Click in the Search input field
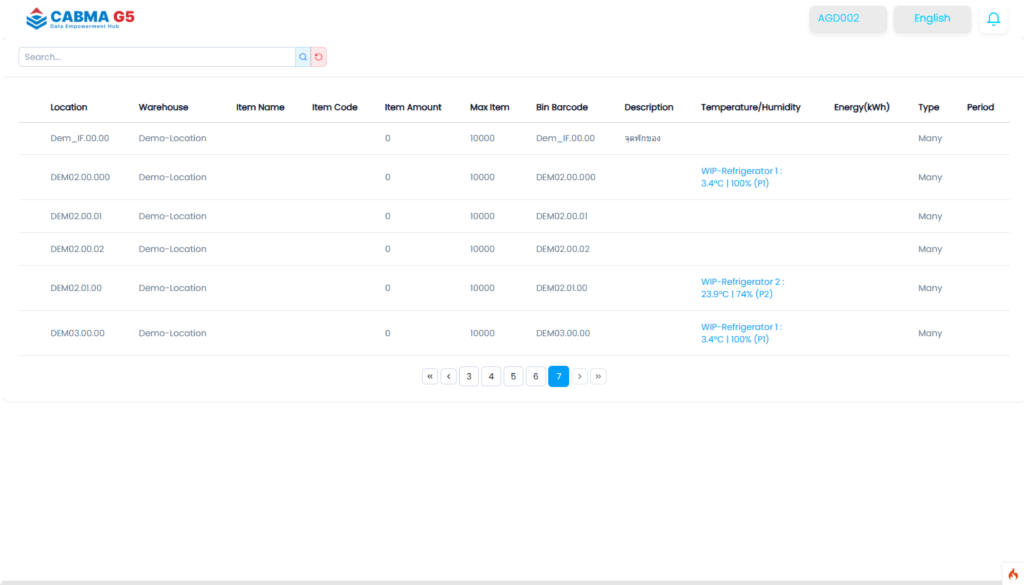This screenshot has width=1024, height=585. click(x=156, y=57)
